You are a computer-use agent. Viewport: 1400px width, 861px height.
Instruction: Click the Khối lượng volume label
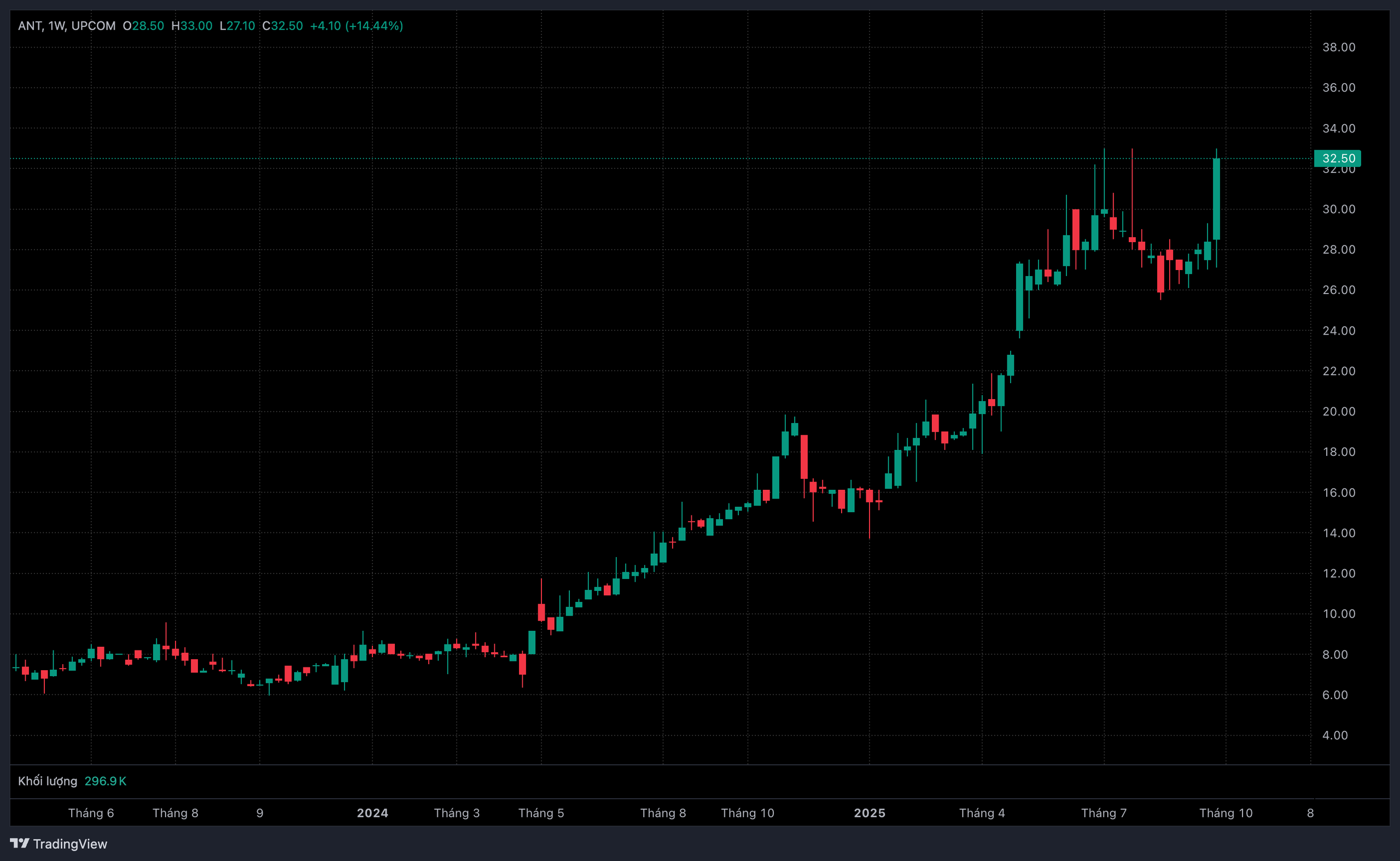[x=47, y=781]
